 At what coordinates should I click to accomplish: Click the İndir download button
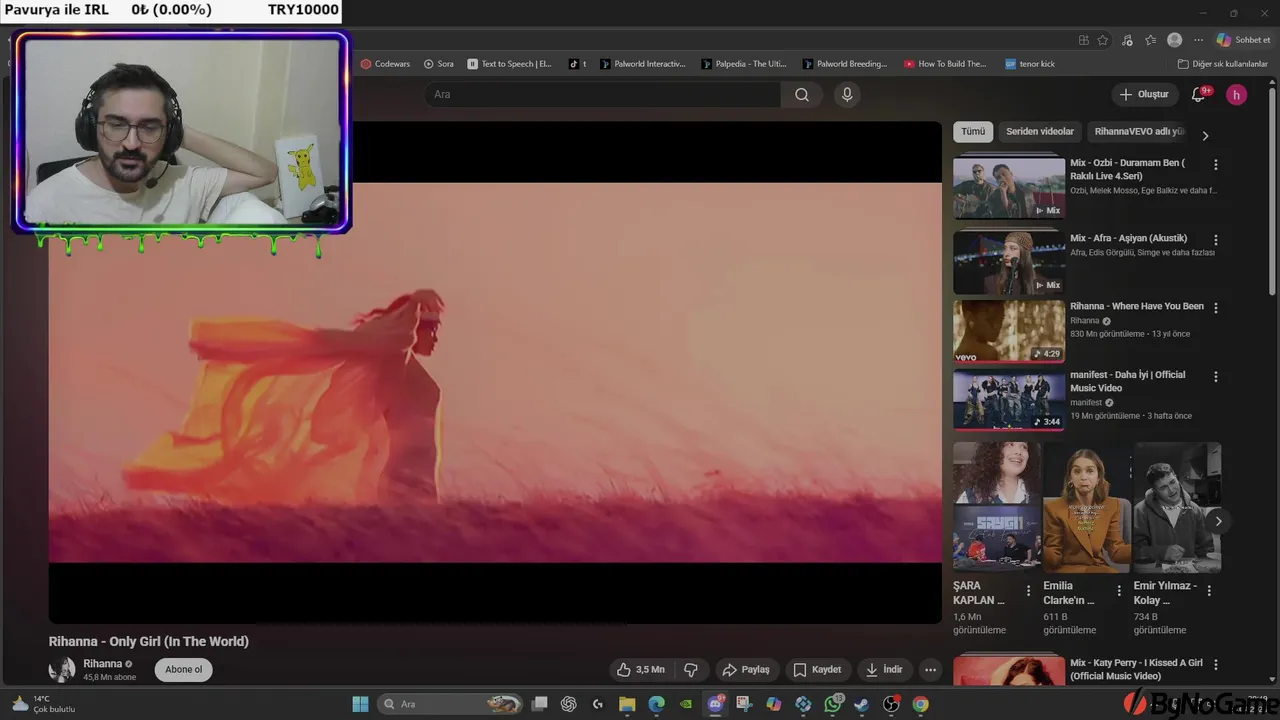[x=884, y=670]
